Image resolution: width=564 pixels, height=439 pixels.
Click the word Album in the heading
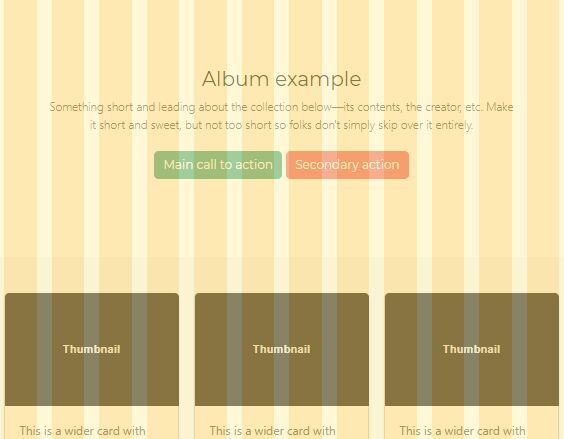click(236, 79)
